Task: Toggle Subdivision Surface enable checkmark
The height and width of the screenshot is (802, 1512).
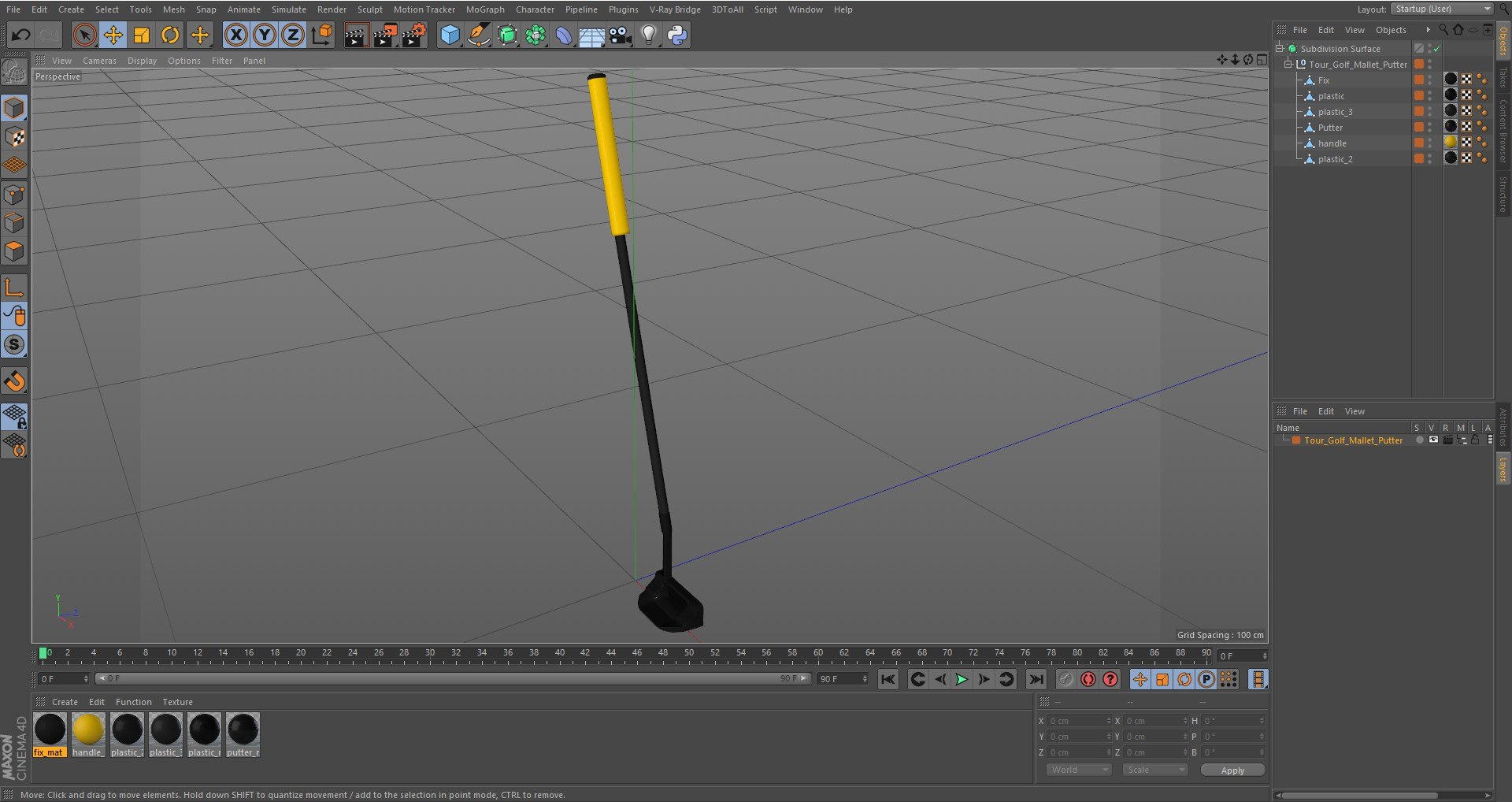Action: pyautogui.click(x=1437, y=48)
